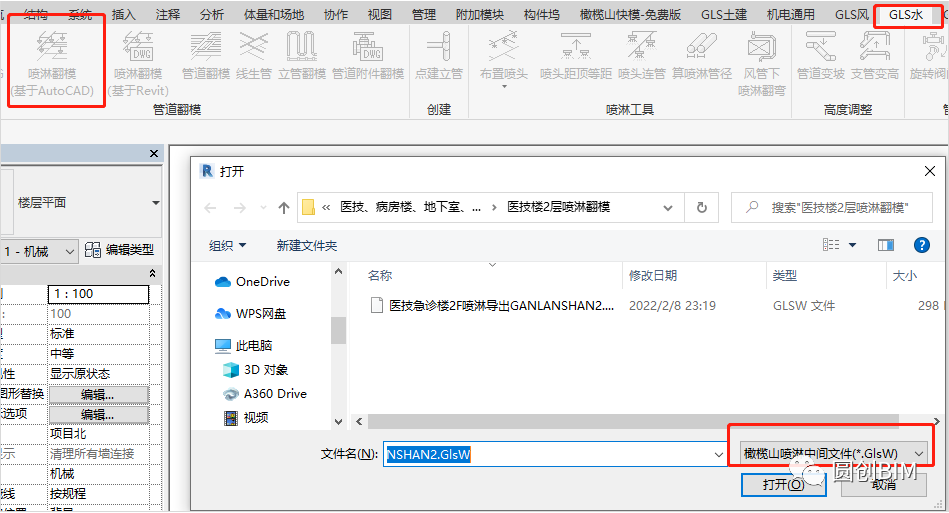The height and width of the screenshot is (513, 949).
Task: Select A360 Drive in navigation pane
Action: click(264, 394)
